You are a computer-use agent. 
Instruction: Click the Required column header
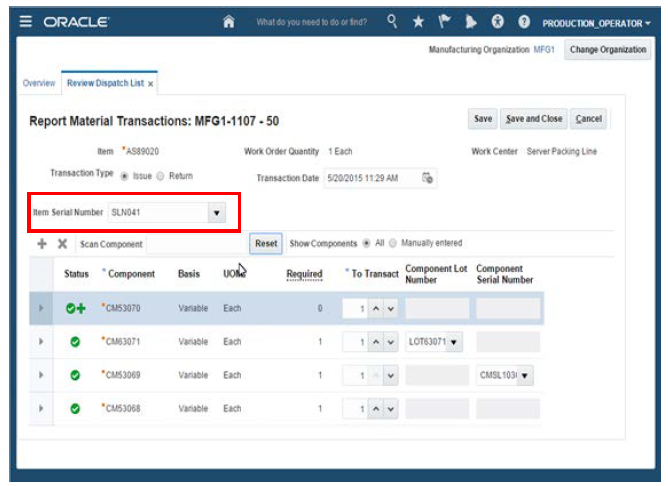click(304, 274)
